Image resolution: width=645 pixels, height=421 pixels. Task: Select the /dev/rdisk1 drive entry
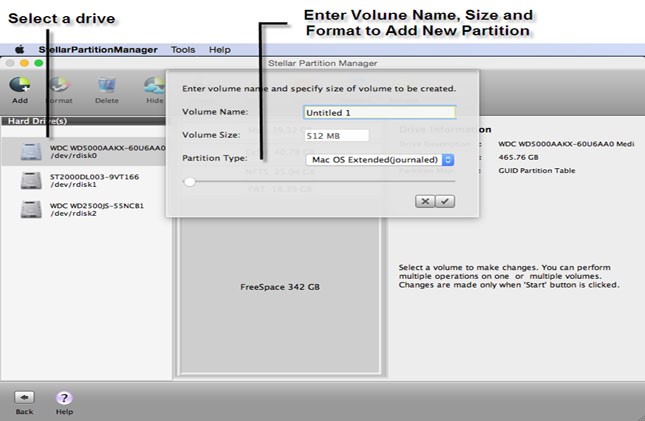86,180
